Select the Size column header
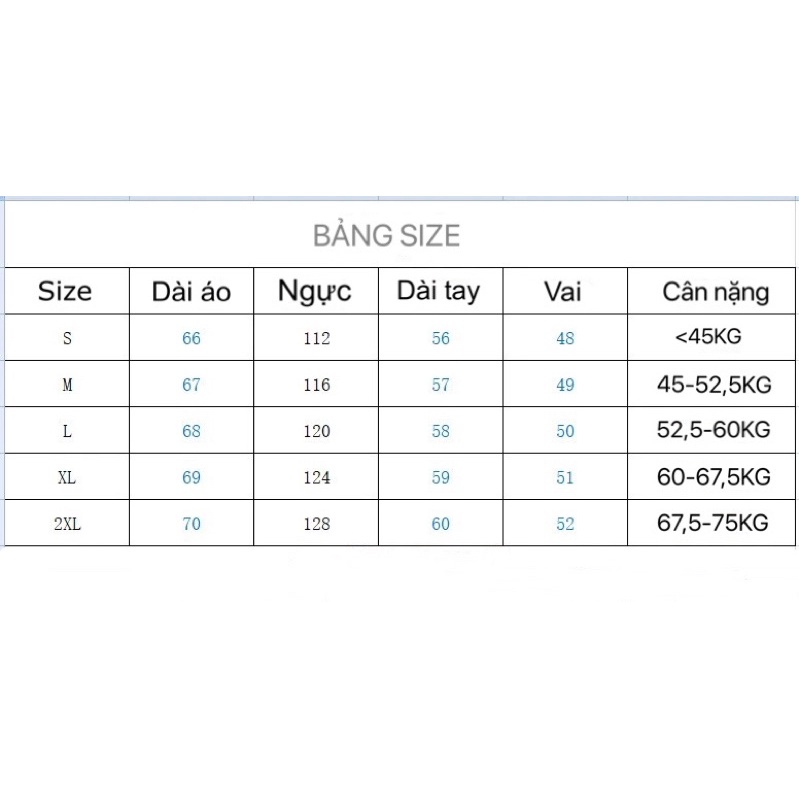This screenshot has width=799, height=799. (65, 291)
